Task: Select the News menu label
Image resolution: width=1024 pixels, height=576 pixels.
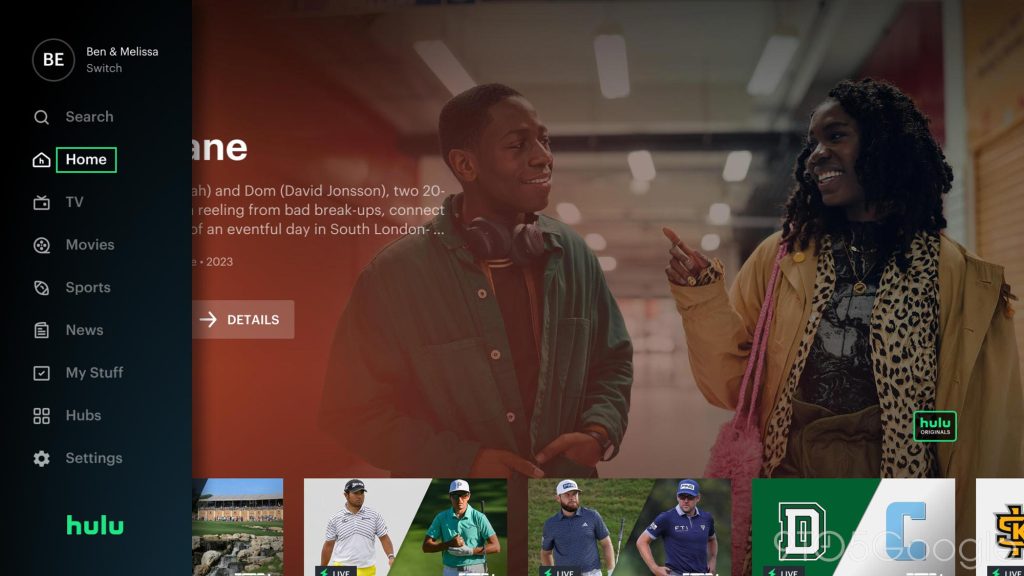Action: 84,330
